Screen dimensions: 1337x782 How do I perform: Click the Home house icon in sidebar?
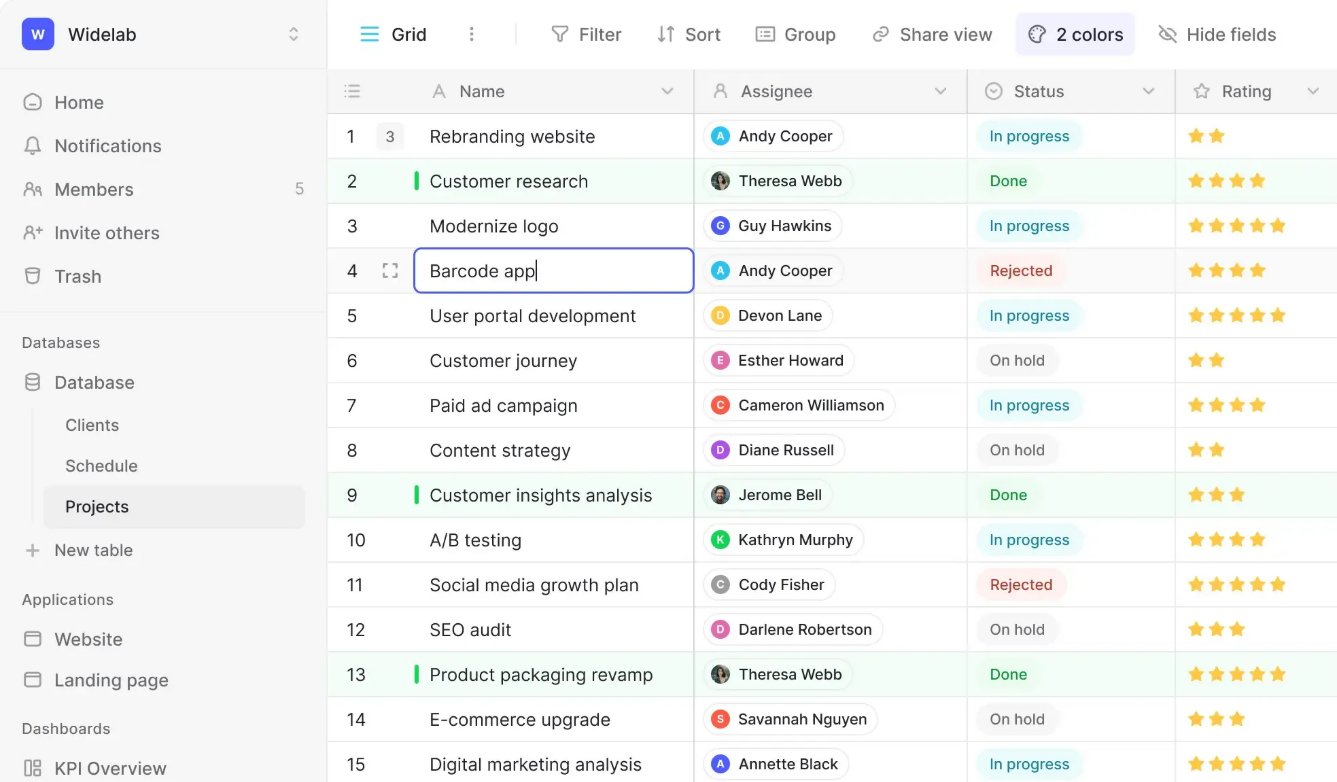tap(33, 102)
